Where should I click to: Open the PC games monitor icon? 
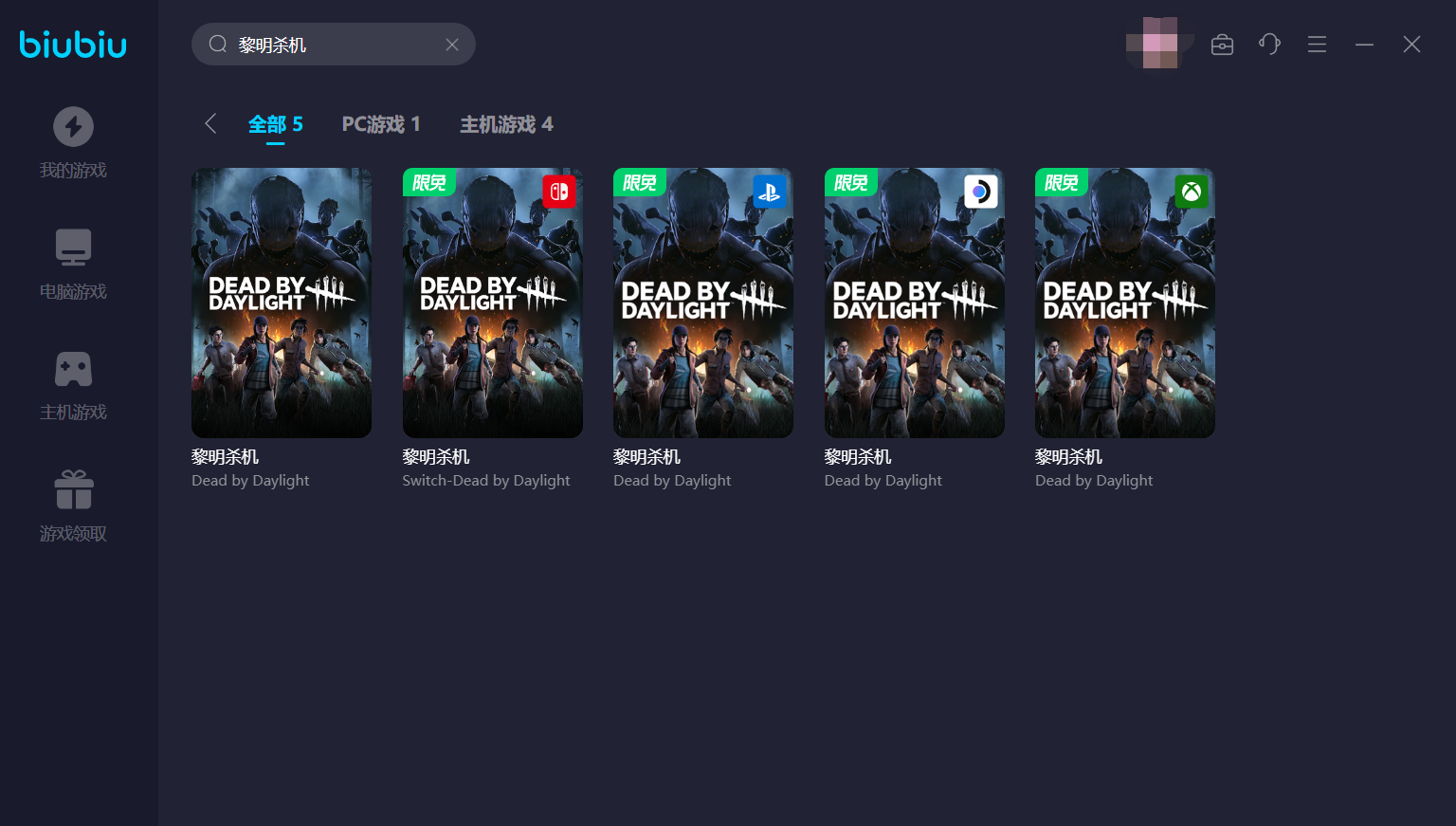73,248
